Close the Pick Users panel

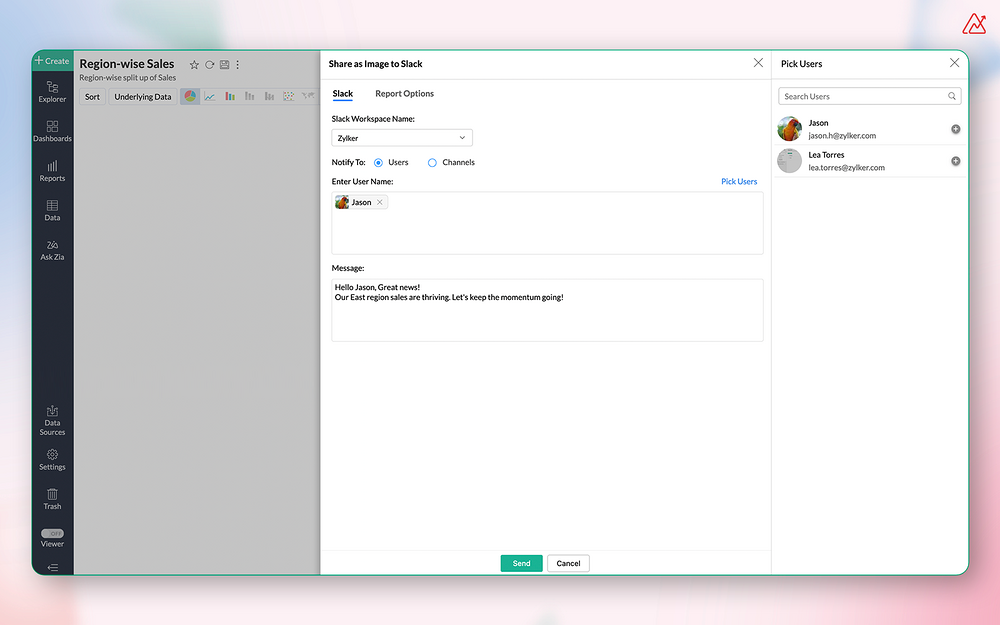954,62
